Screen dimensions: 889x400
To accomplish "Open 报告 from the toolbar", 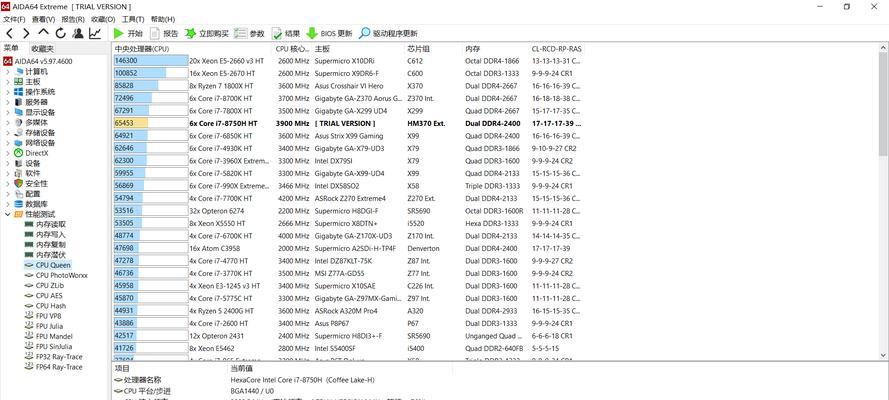I will (x=164, y=33).
